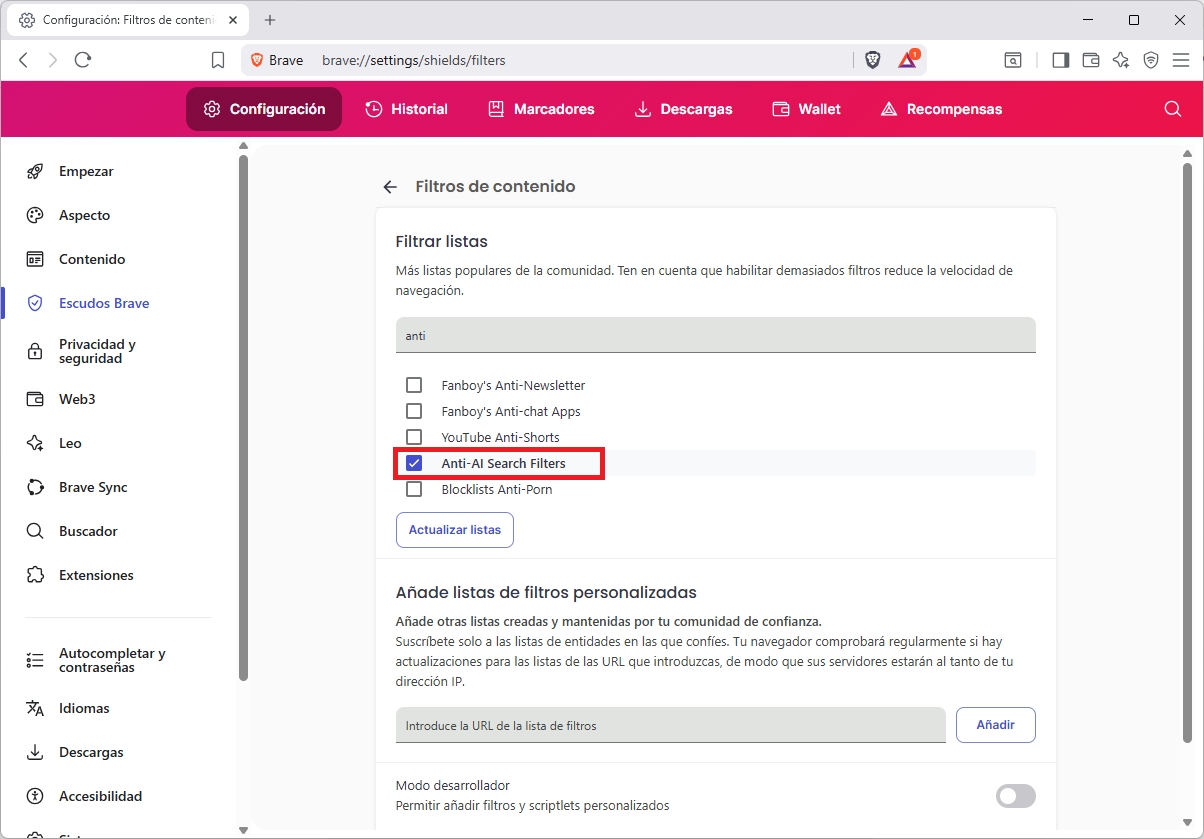Image resolution: width=1204 pixels, height=839 pixels.
Task: Open the Marcadores menu item
Action: click(x=541, y=109)
